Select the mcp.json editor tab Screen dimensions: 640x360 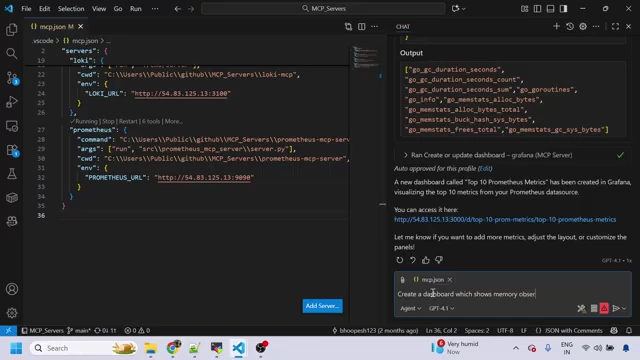(56, 27)
